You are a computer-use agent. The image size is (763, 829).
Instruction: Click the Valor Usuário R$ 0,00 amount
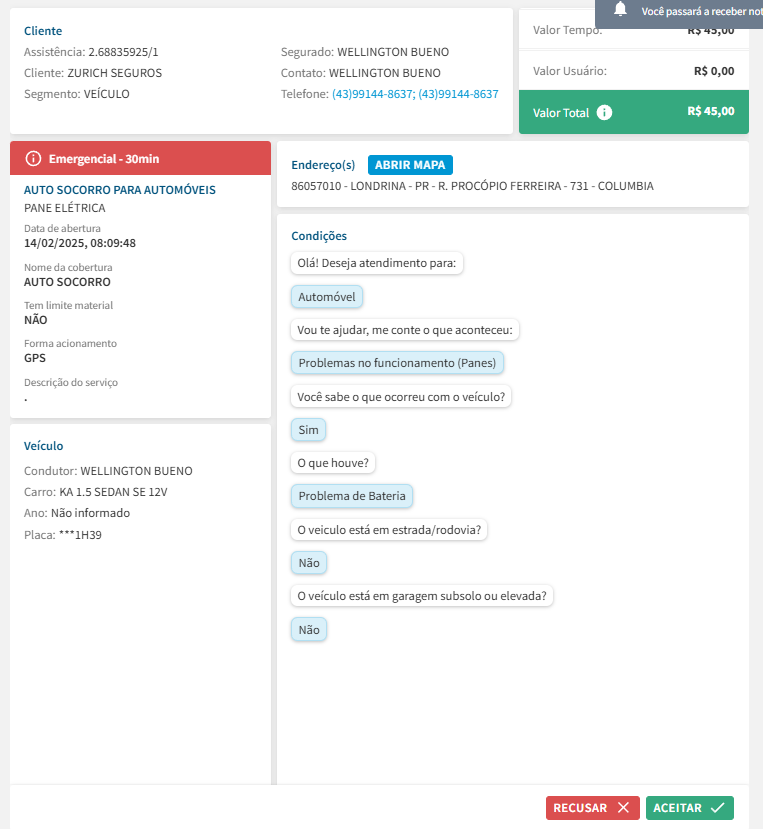(714, 71)
